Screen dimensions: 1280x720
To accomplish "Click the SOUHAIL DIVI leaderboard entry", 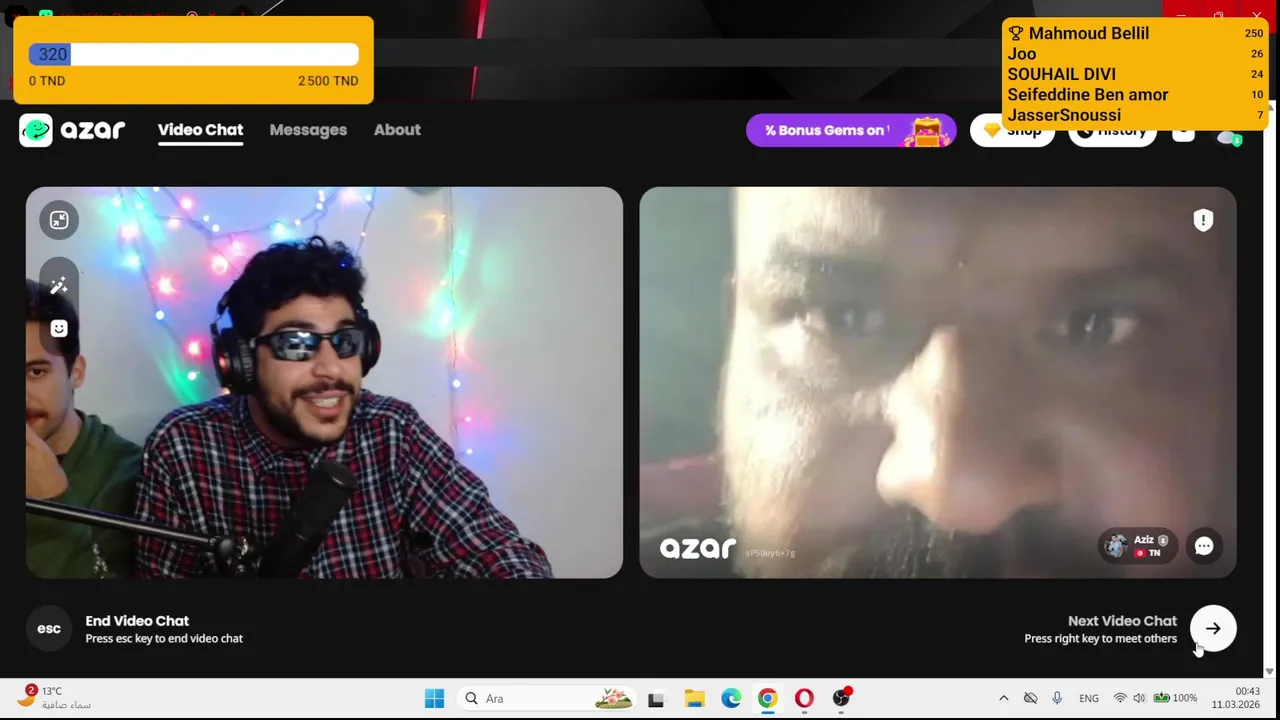I will [x=1134, y=74].
